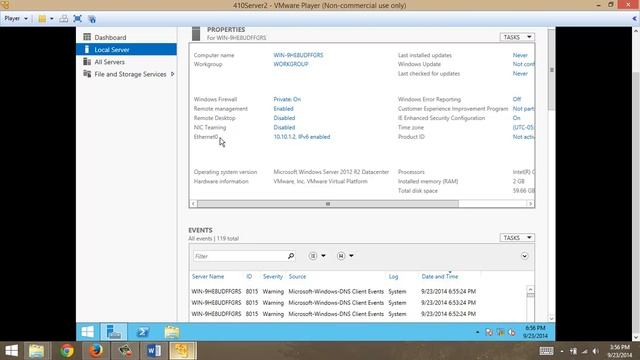Click Last checked for updates Never link
The image size is (640, 360).
coord(520,73)
